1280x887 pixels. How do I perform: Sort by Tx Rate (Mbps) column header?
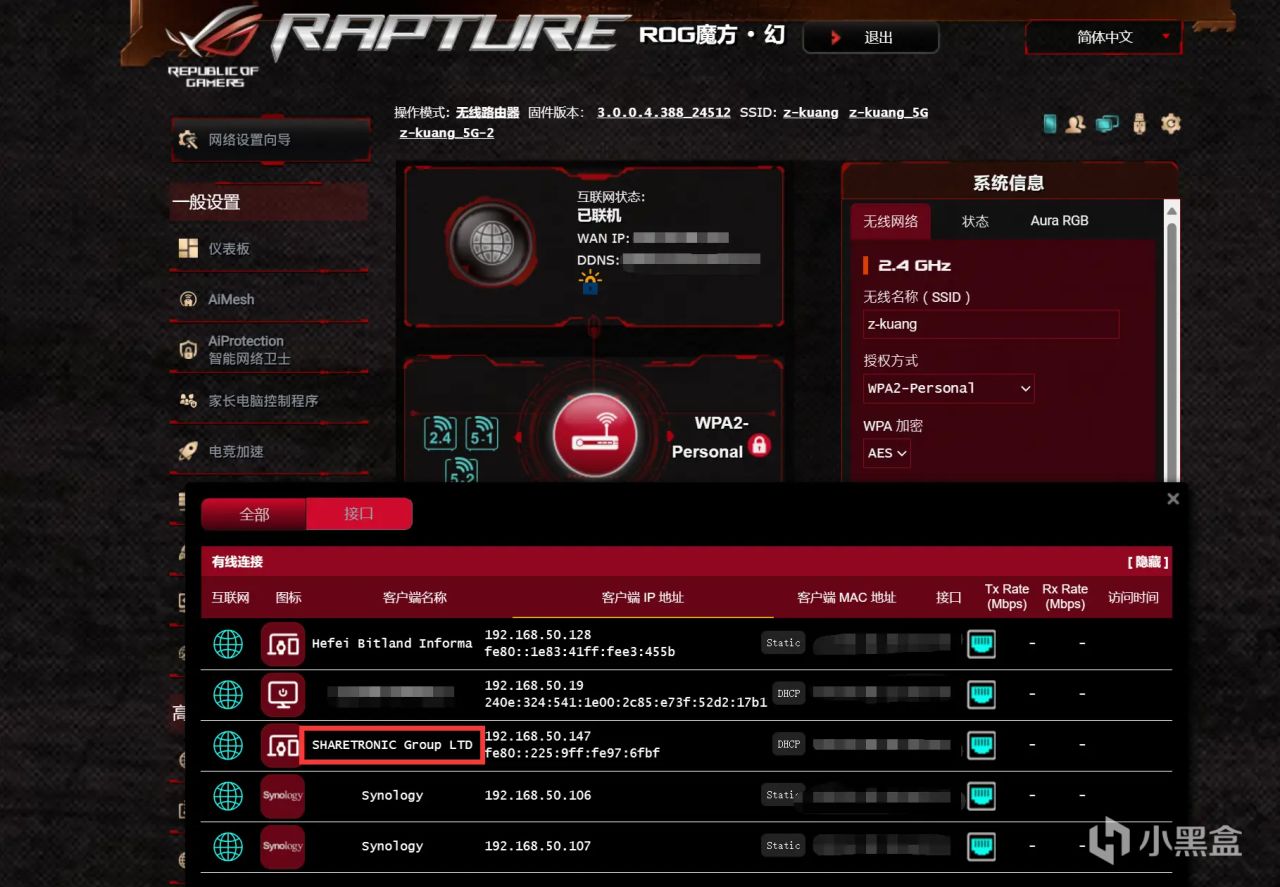(x=1007, y=597)
